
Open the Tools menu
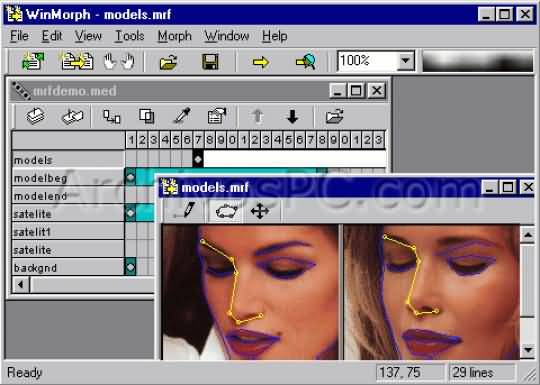(x=129, y=36)
